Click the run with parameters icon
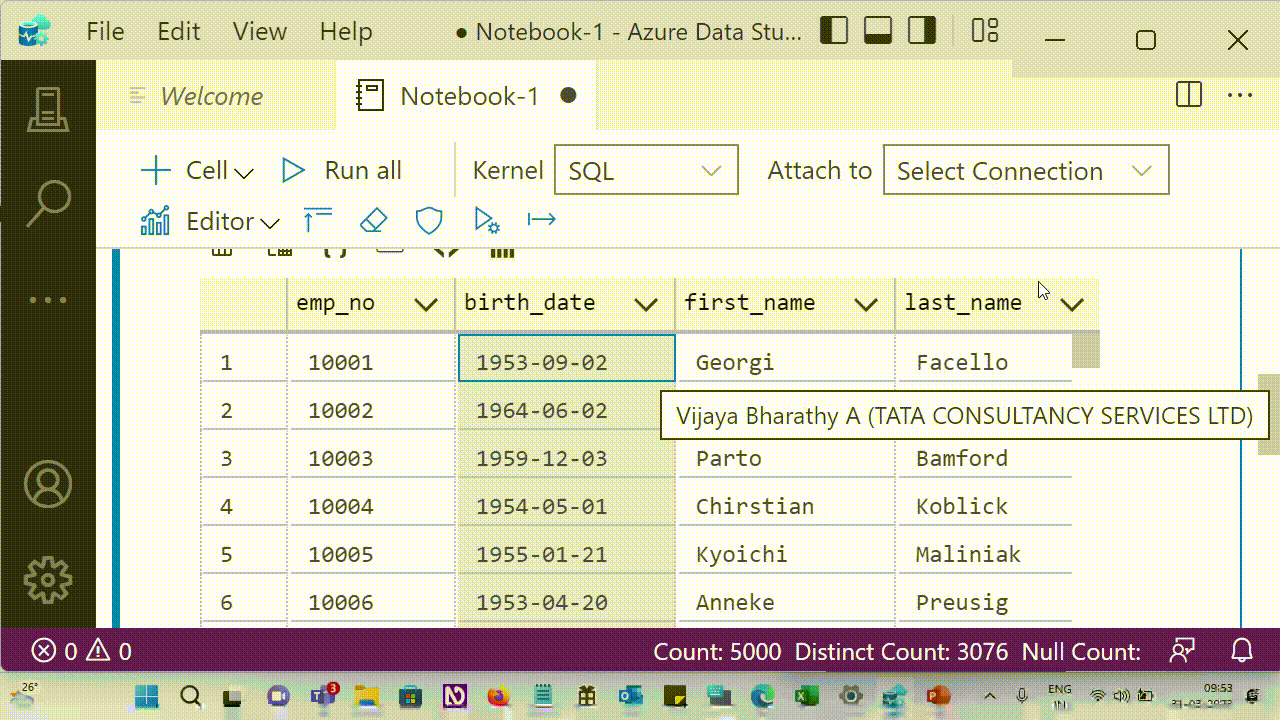The width and height of the screenshot is (1280, 720). pyautogui.click(x=487, y=220)
